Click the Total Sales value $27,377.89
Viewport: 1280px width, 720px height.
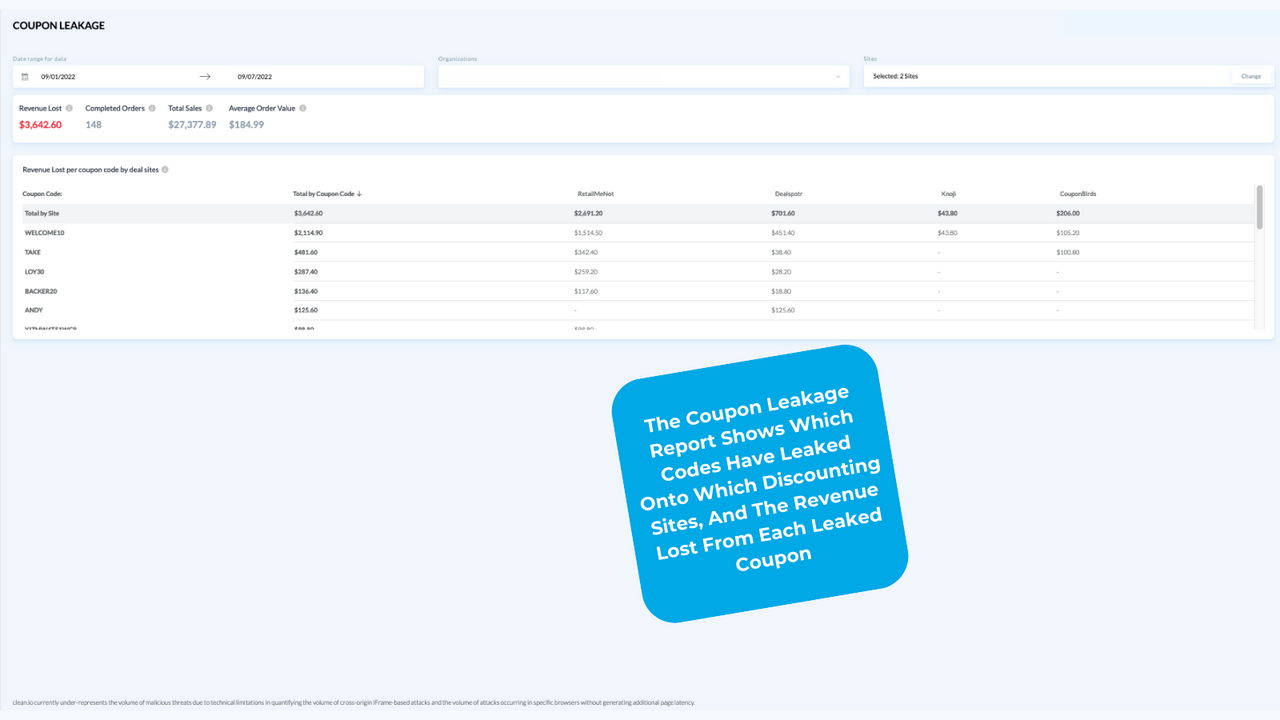(x=192, y=125)
